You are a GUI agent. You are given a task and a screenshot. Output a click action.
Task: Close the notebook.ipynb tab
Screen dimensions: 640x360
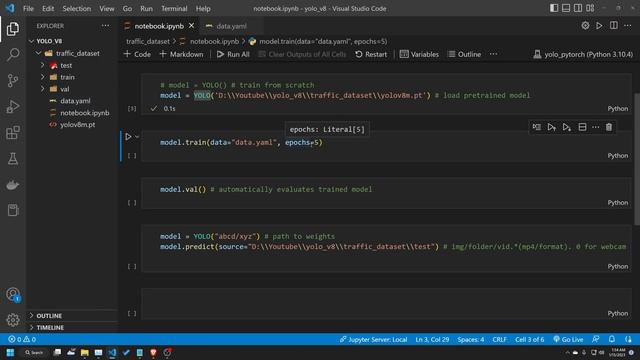[x=191, y=26]
